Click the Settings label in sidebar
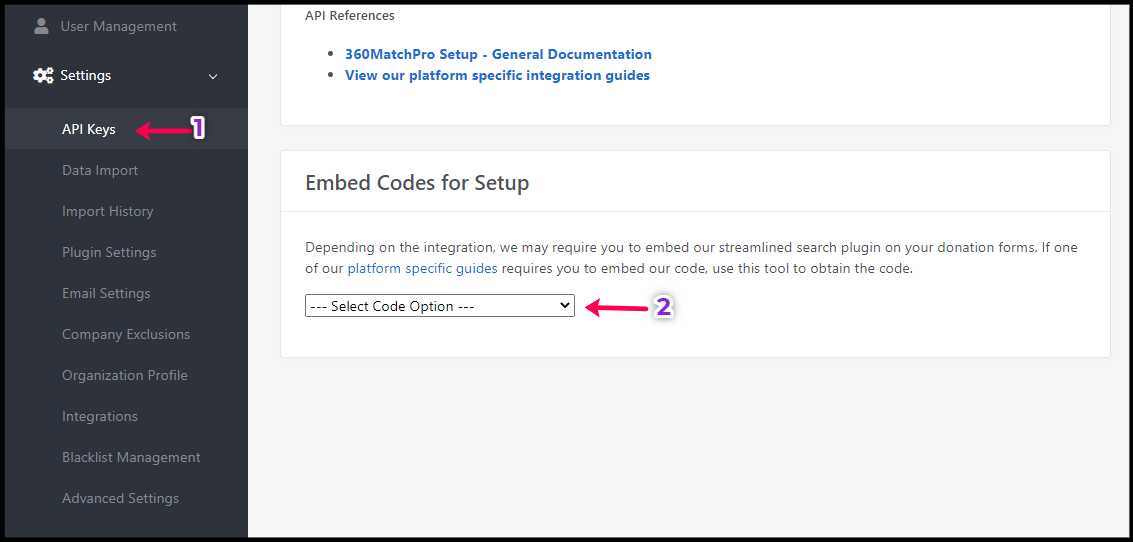Image resolution: width=1133 pixels, height=542 pixels. click(86, 76)
